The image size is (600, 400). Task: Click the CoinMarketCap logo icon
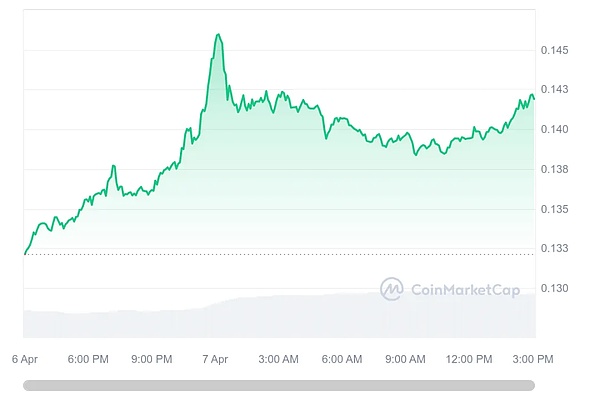click(x=392, y=289)
